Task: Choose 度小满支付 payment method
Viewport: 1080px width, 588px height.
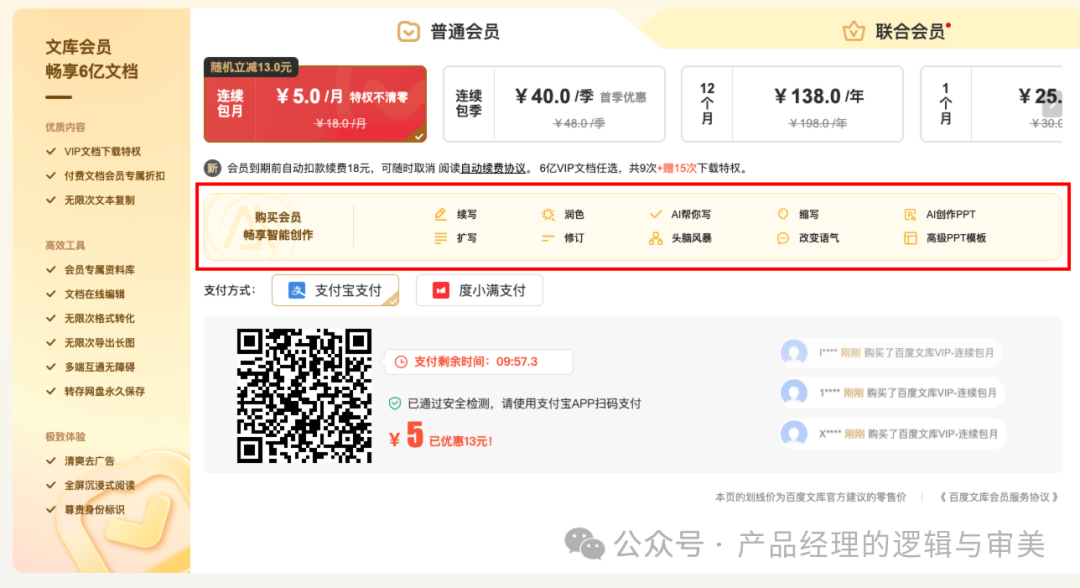Action: coord(479,291)
